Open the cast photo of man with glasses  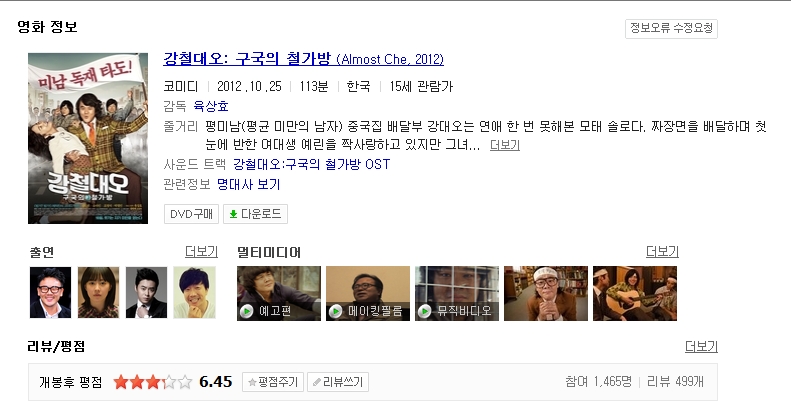pyautogui.click(x=50, y=293)
